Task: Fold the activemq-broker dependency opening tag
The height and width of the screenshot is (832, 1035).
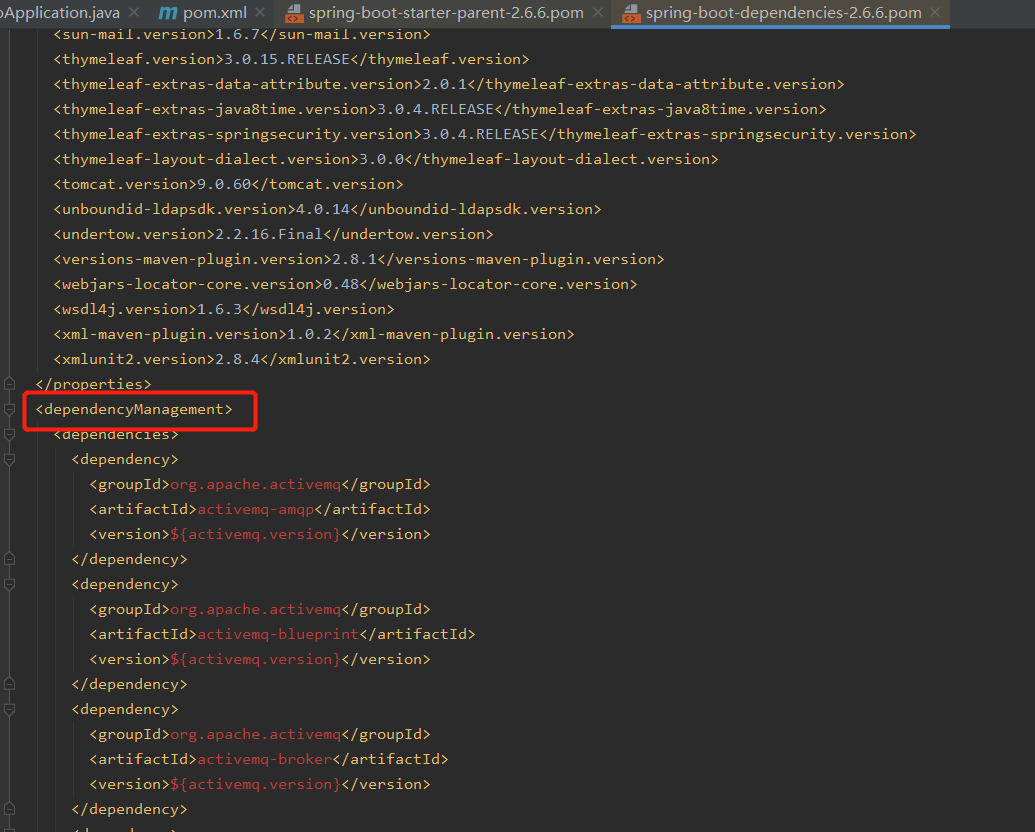Action: pyautogui.click(x=9, y=709)
